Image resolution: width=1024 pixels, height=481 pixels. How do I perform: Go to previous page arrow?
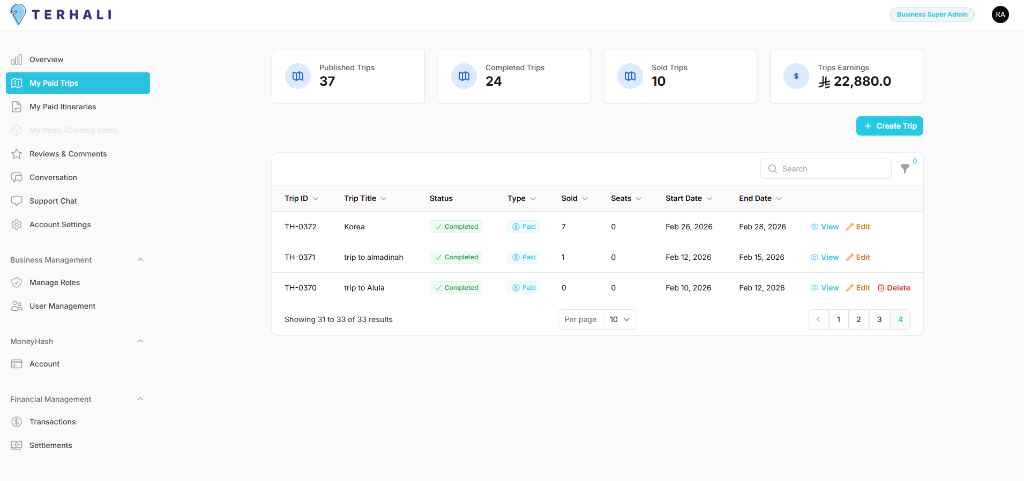tap(818, 320)
